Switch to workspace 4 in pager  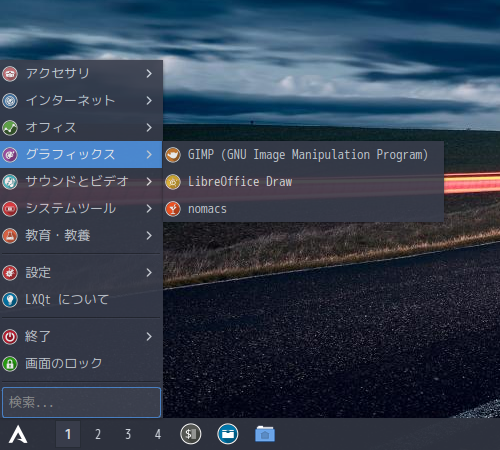(158, 434)
